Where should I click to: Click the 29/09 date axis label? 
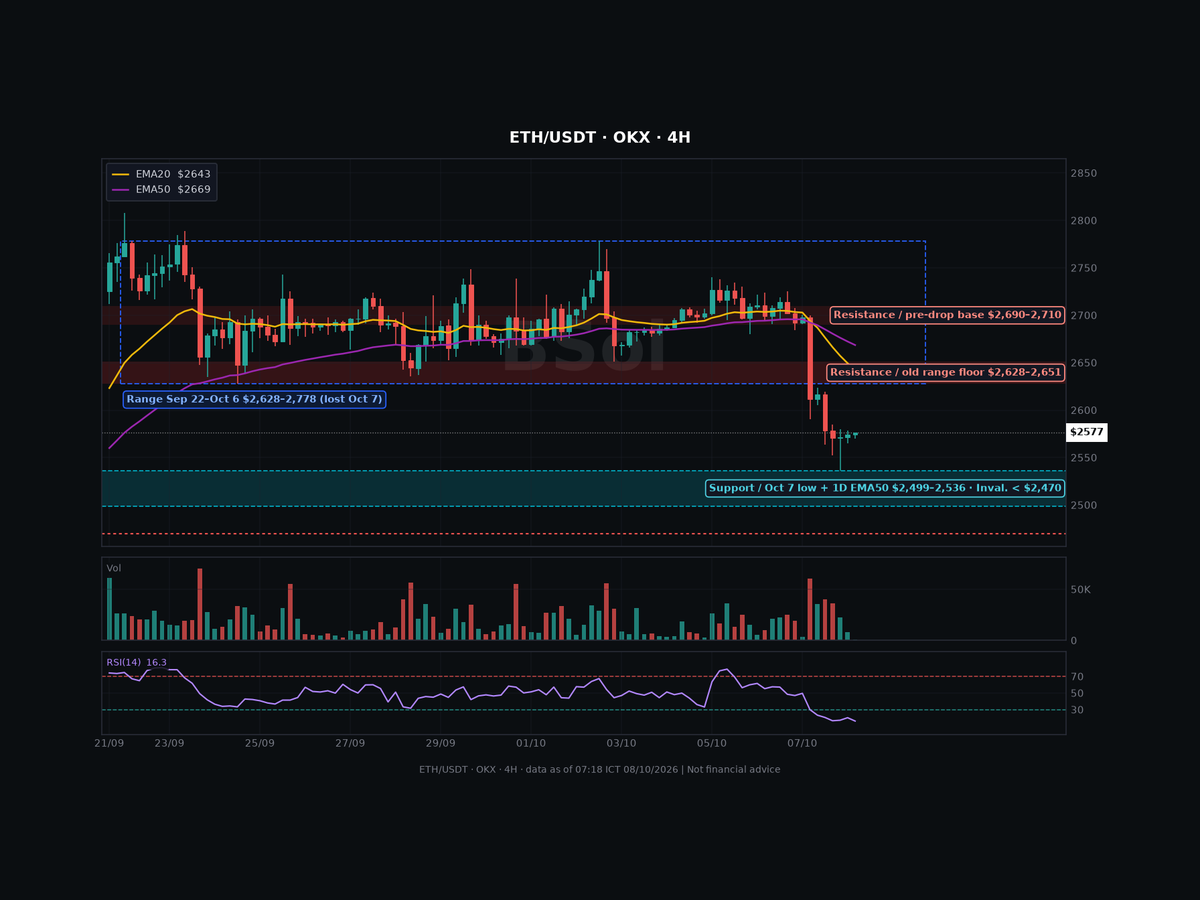pos(440,743)
